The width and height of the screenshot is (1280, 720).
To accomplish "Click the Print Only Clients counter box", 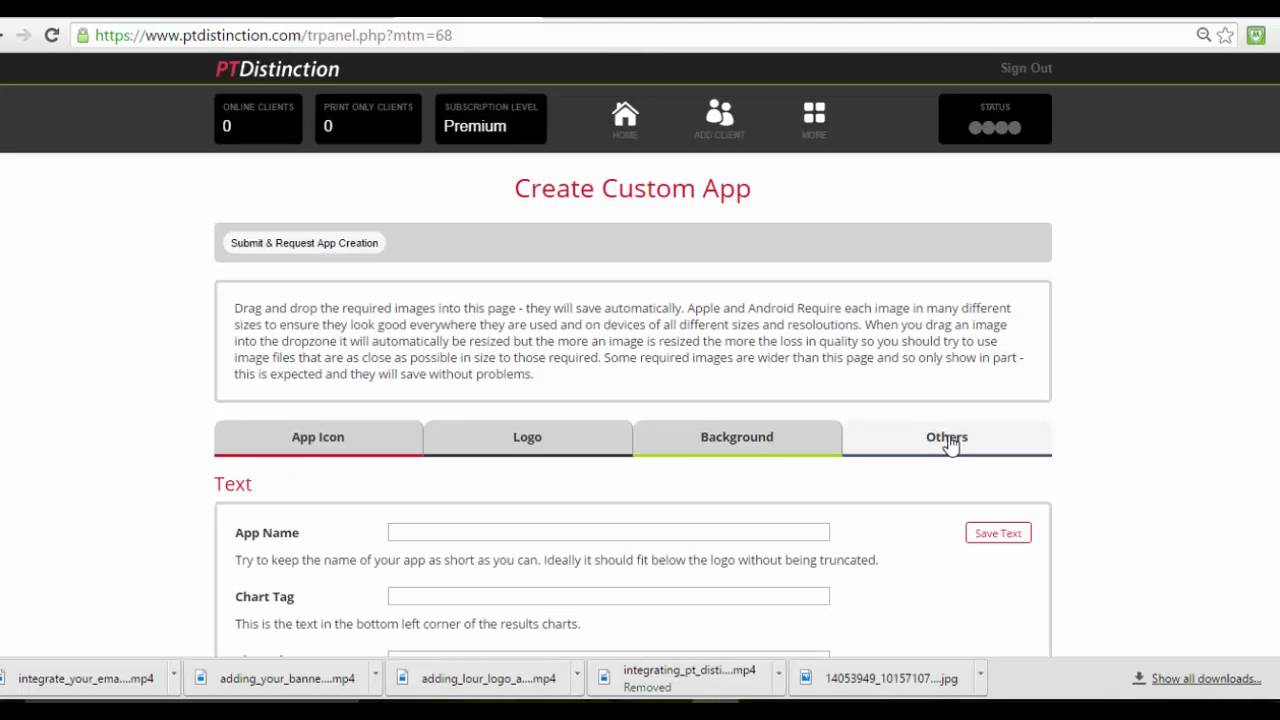I will 368,119.
